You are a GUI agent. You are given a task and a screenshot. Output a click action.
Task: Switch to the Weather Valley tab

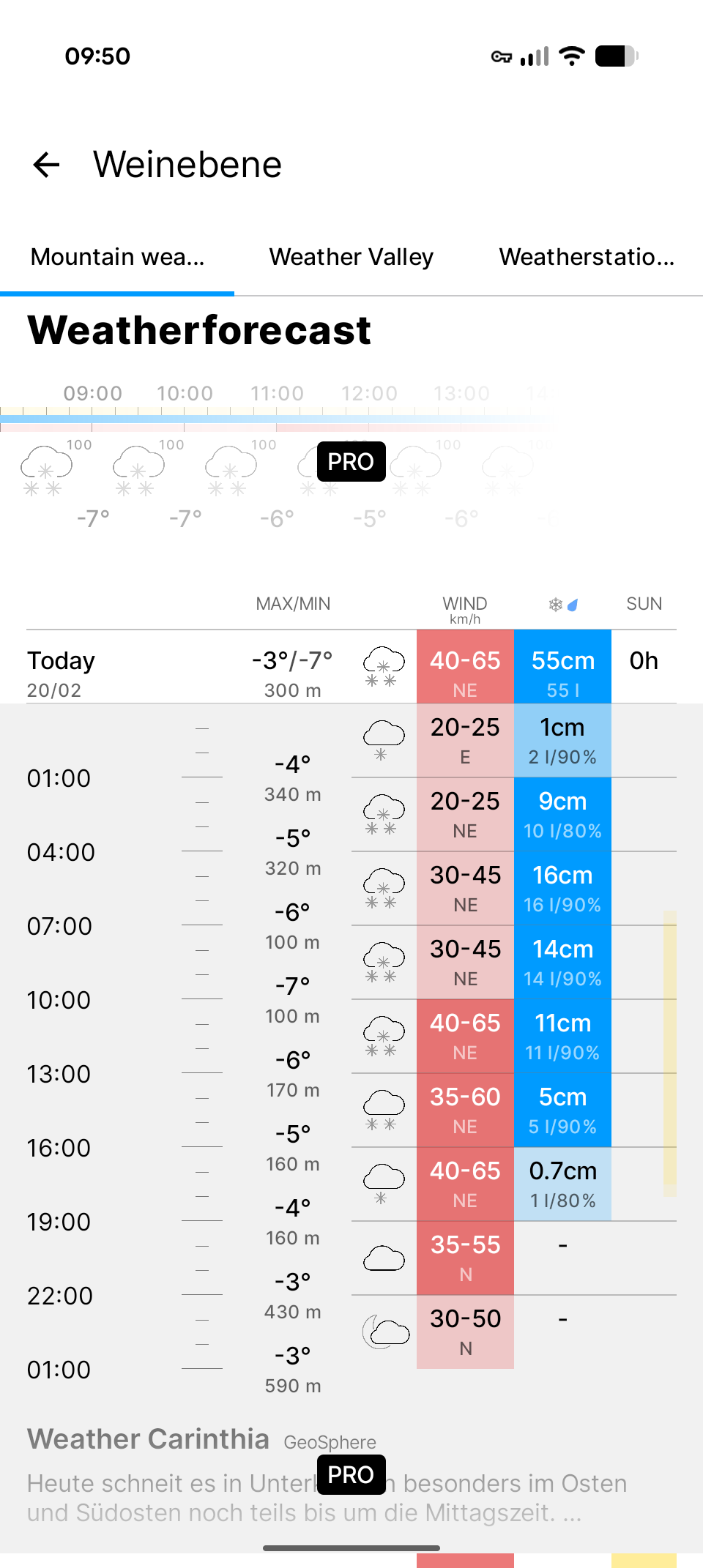[351, 257]
